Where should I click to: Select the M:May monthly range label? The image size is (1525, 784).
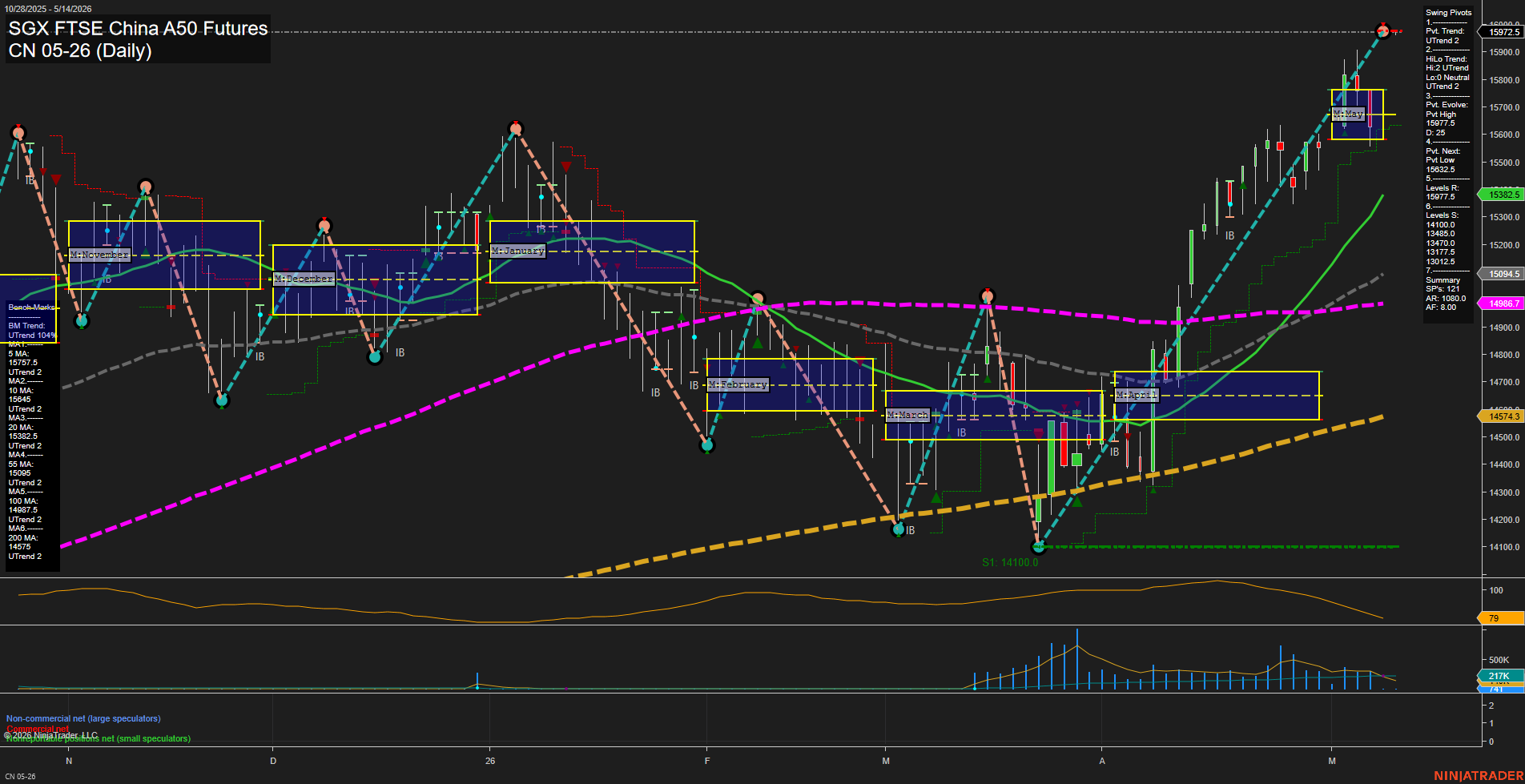point(1348,114)
